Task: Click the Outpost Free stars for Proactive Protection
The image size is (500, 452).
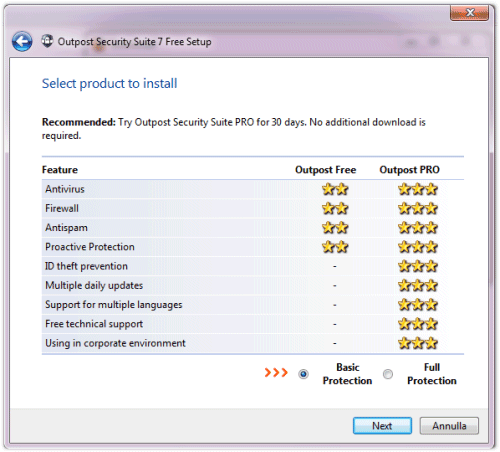Action: pos(335,247)
